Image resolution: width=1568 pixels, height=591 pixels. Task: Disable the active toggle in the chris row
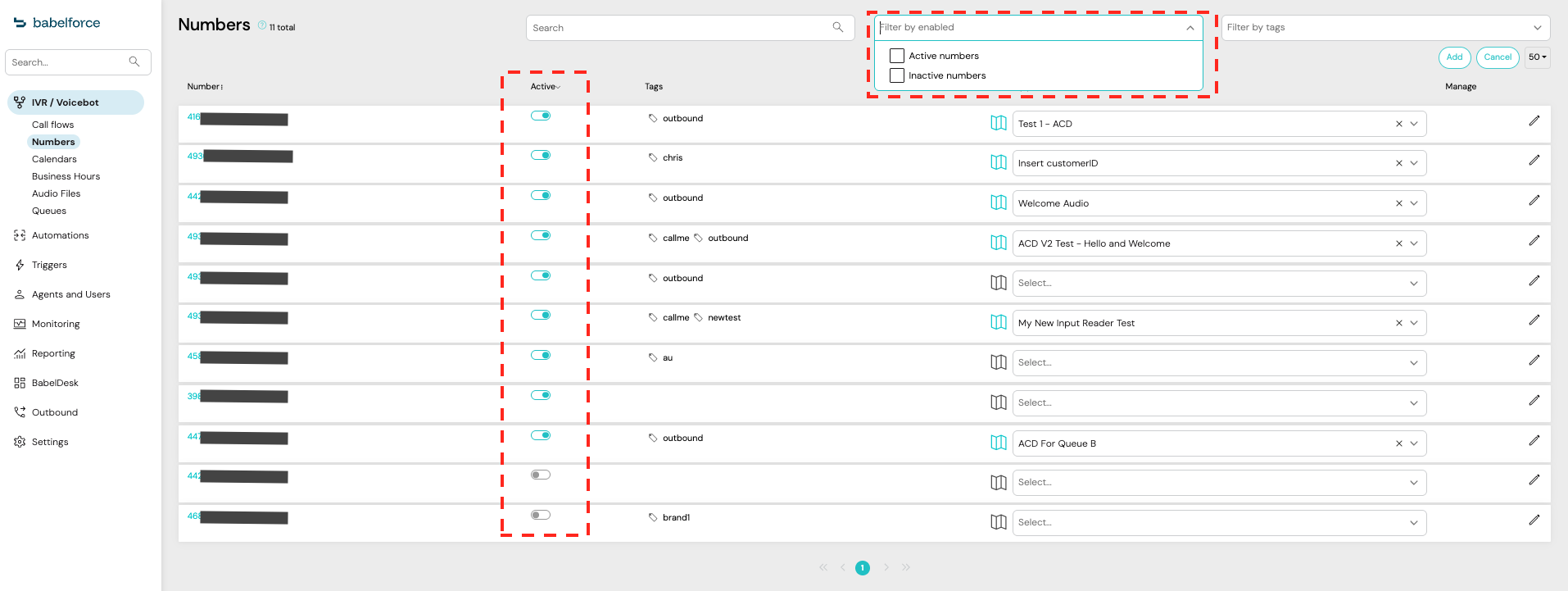coord(540,155)
